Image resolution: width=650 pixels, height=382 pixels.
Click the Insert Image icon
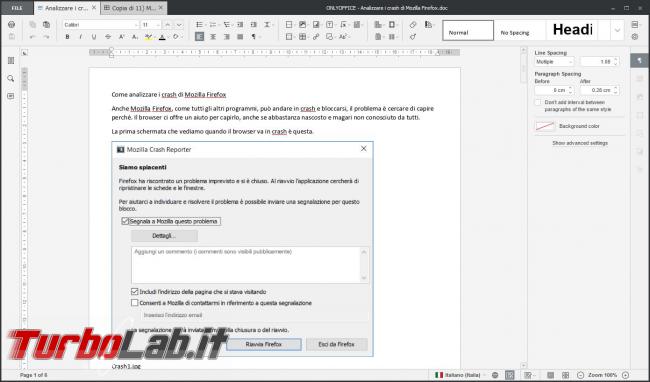coord(303,25)
